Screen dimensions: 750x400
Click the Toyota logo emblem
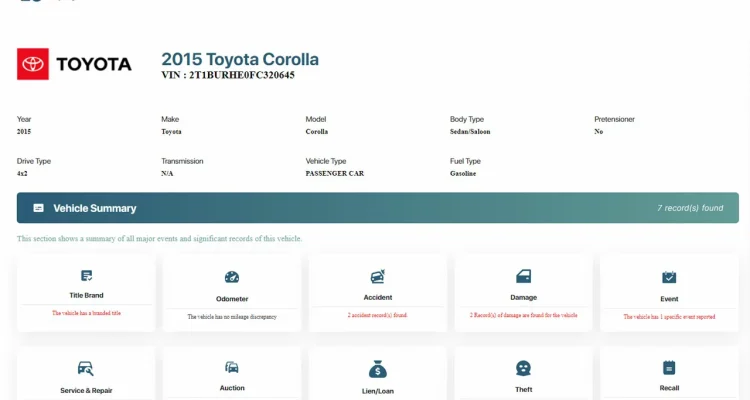click(33, 64)
